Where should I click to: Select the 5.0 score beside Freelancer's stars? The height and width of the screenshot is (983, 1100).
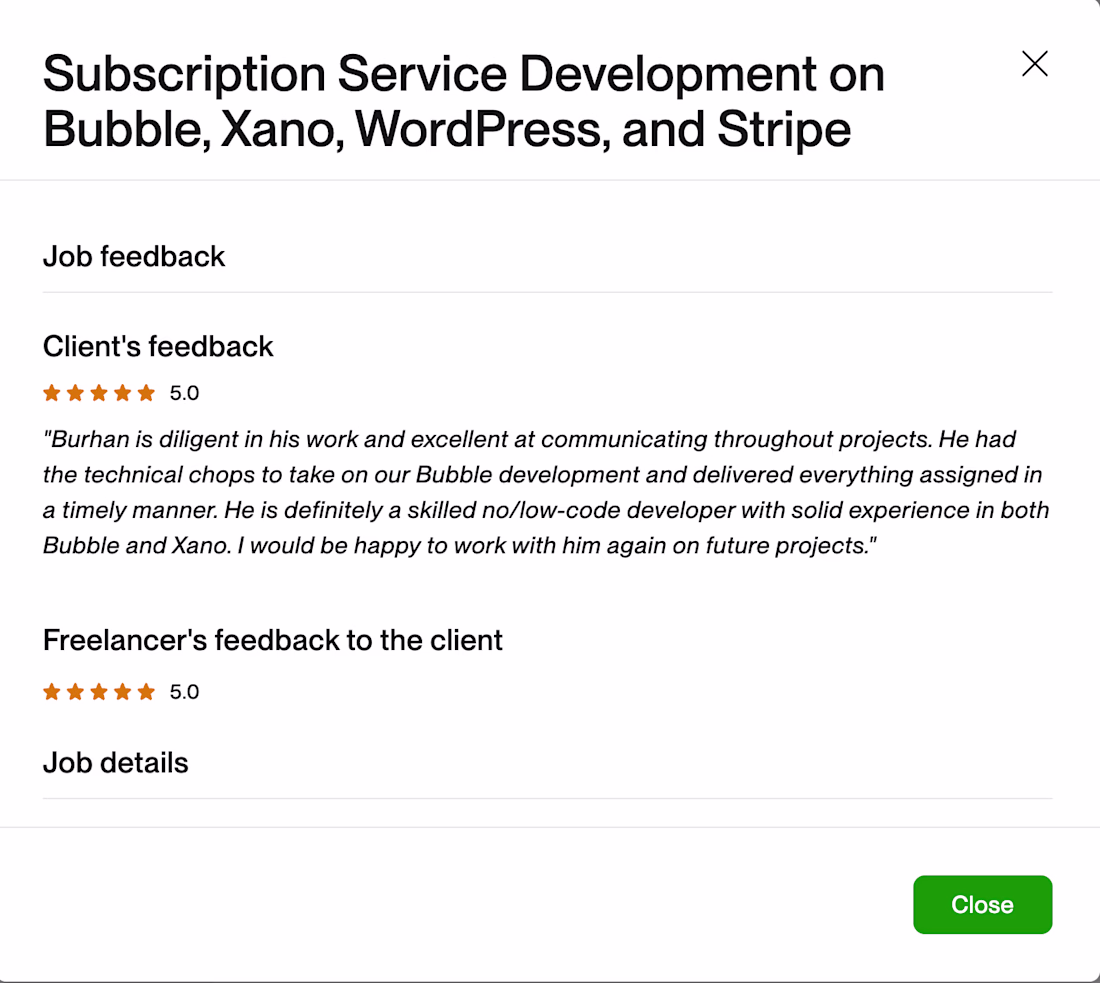[x=184, y=692]
